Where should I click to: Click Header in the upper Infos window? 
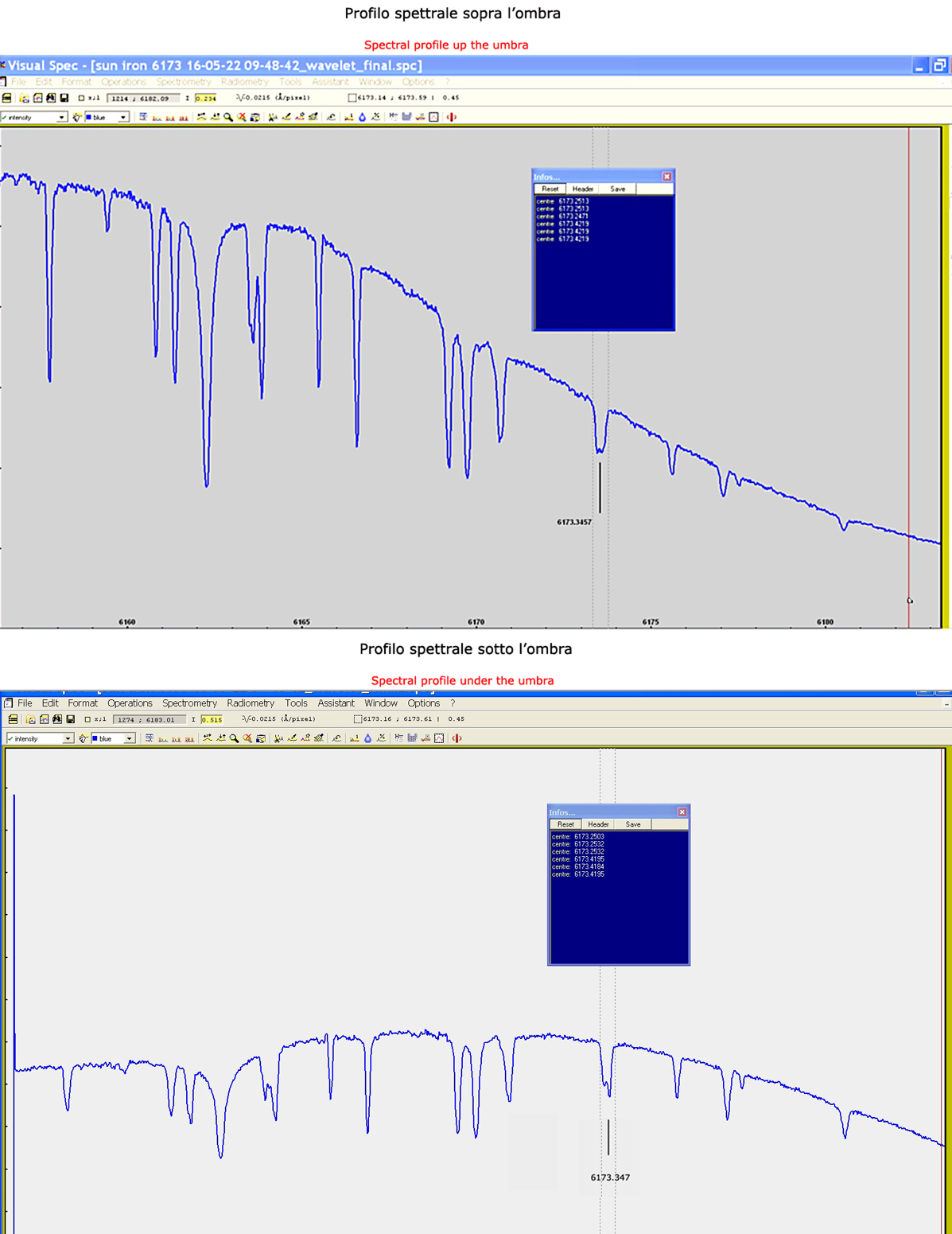pyautogui.click(x=583, y=189)
